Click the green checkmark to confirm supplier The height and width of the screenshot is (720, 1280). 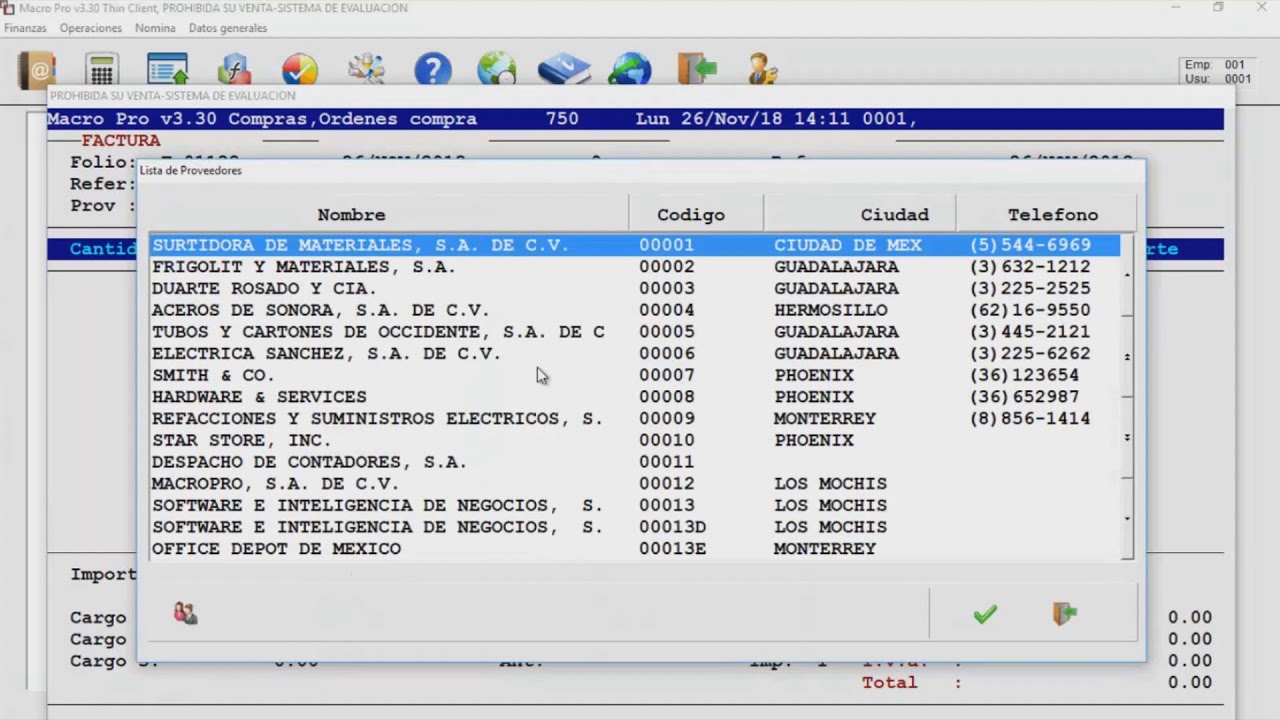[x=985, y=614]
